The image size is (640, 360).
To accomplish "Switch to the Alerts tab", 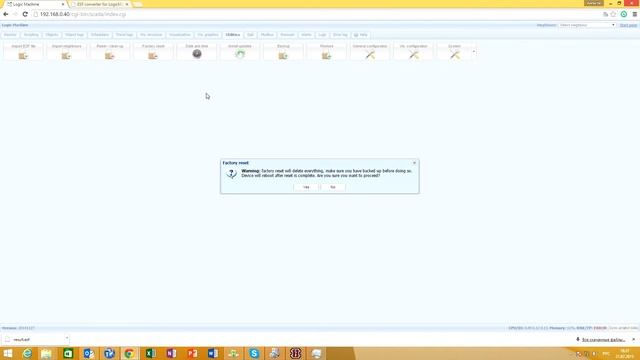I will 306,35.
